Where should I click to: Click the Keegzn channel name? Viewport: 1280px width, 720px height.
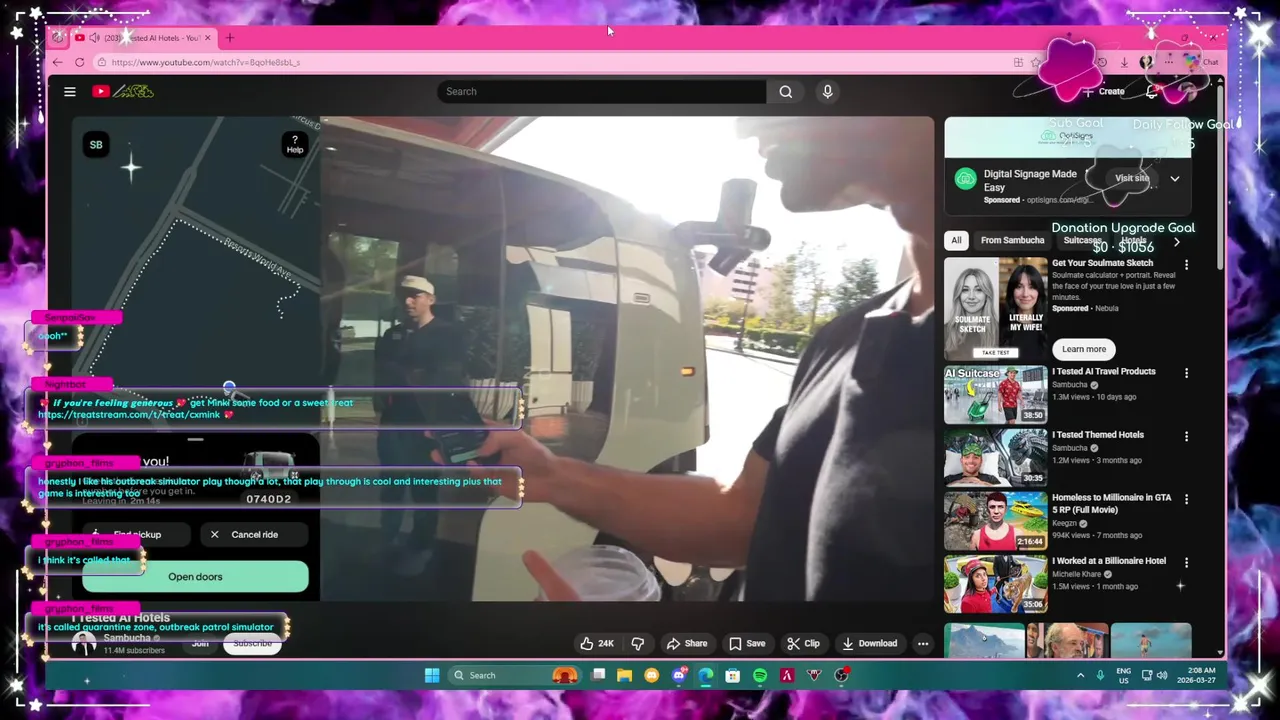[1064, 523]
